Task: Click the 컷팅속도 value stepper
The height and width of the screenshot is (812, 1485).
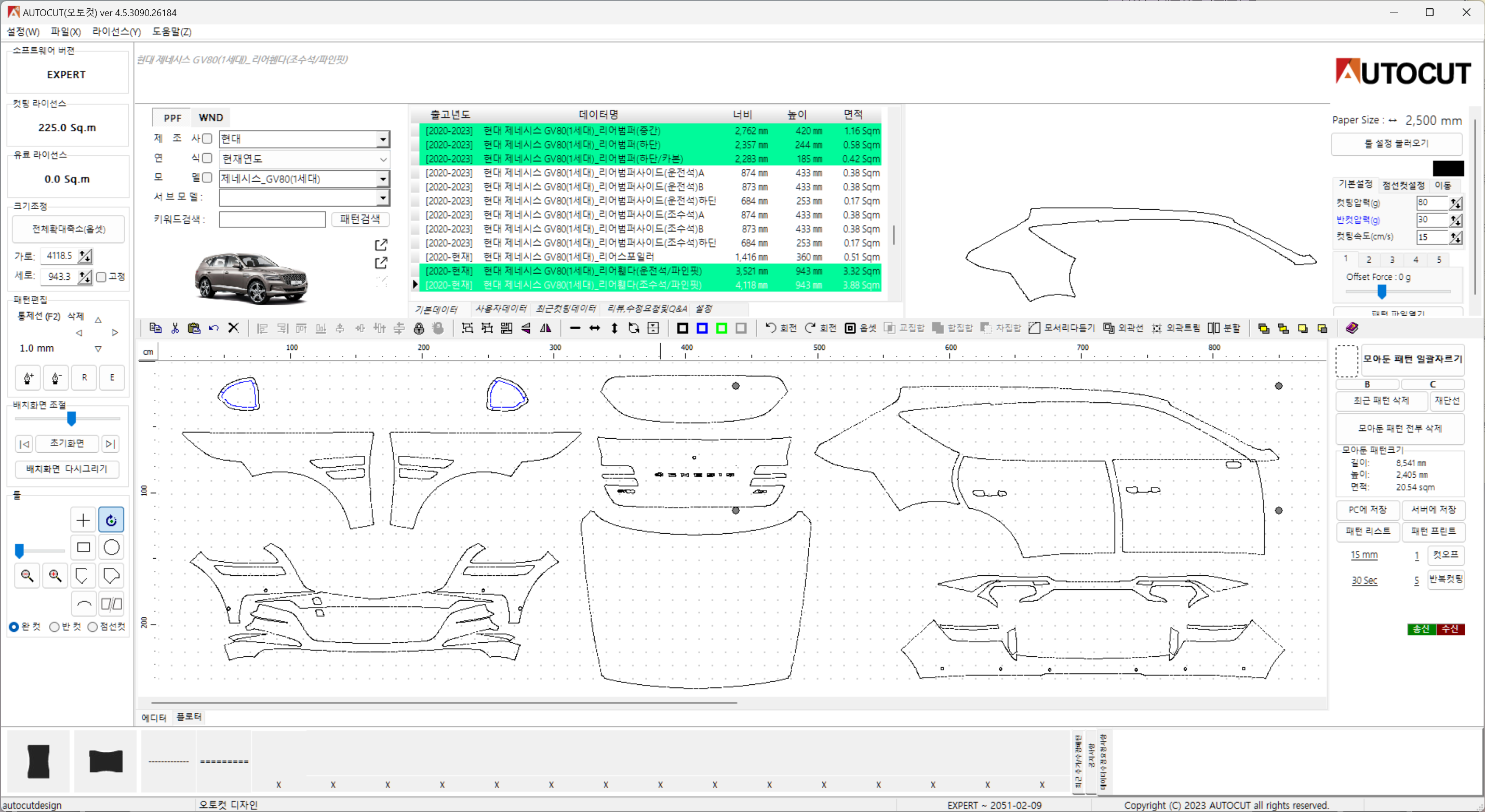Action: tap(1455, 237)
